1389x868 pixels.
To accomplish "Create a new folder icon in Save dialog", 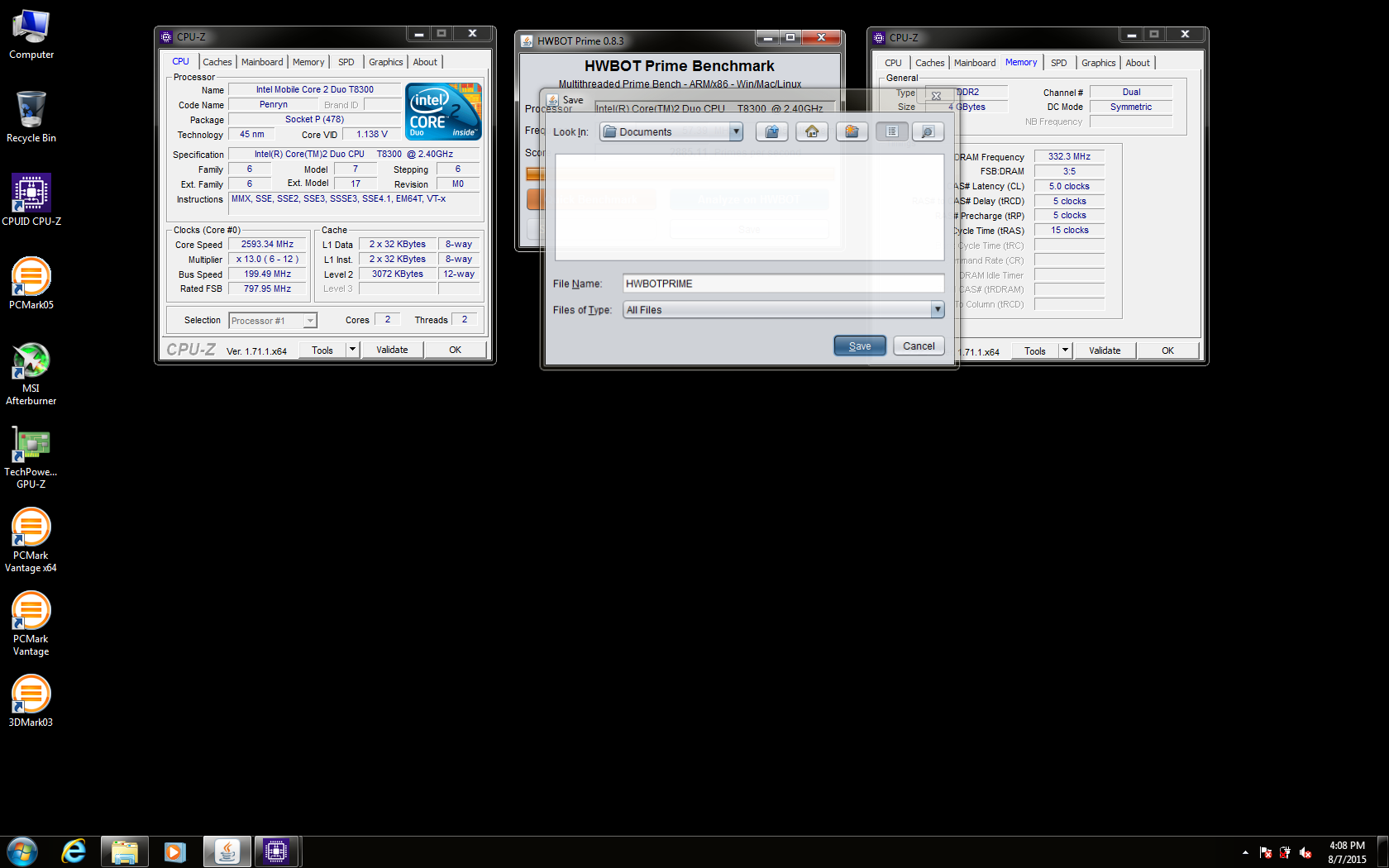I will tap(852, 131).
